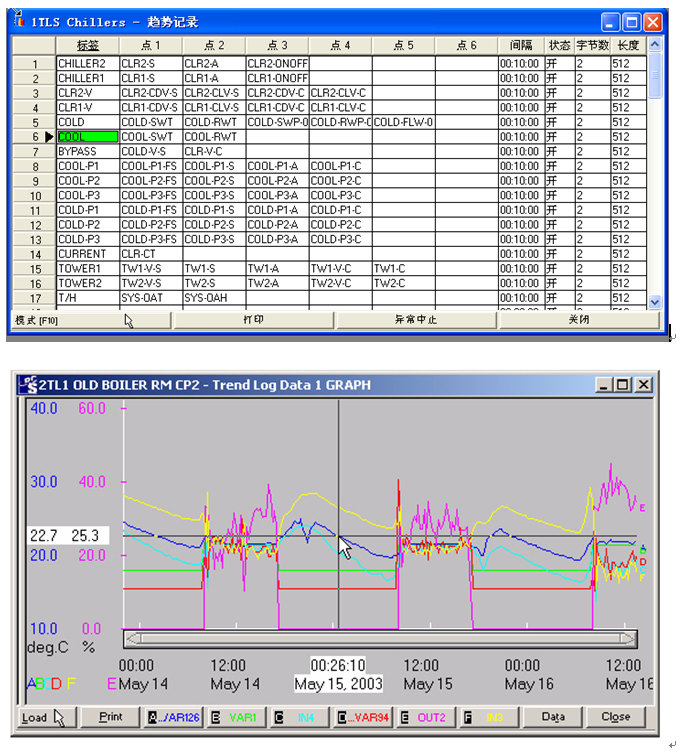Click the Chillers window title icon
Screen dimensions: 677x752
coord(18,21)
